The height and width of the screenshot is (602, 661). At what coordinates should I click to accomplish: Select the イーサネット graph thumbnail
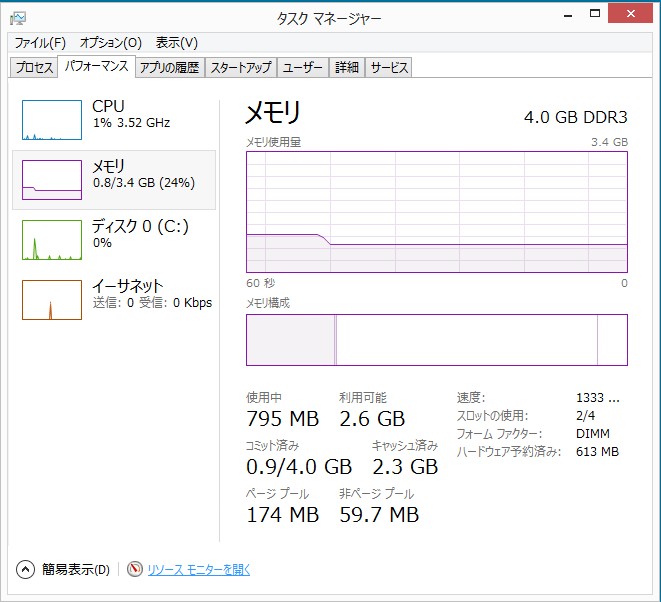52,300
